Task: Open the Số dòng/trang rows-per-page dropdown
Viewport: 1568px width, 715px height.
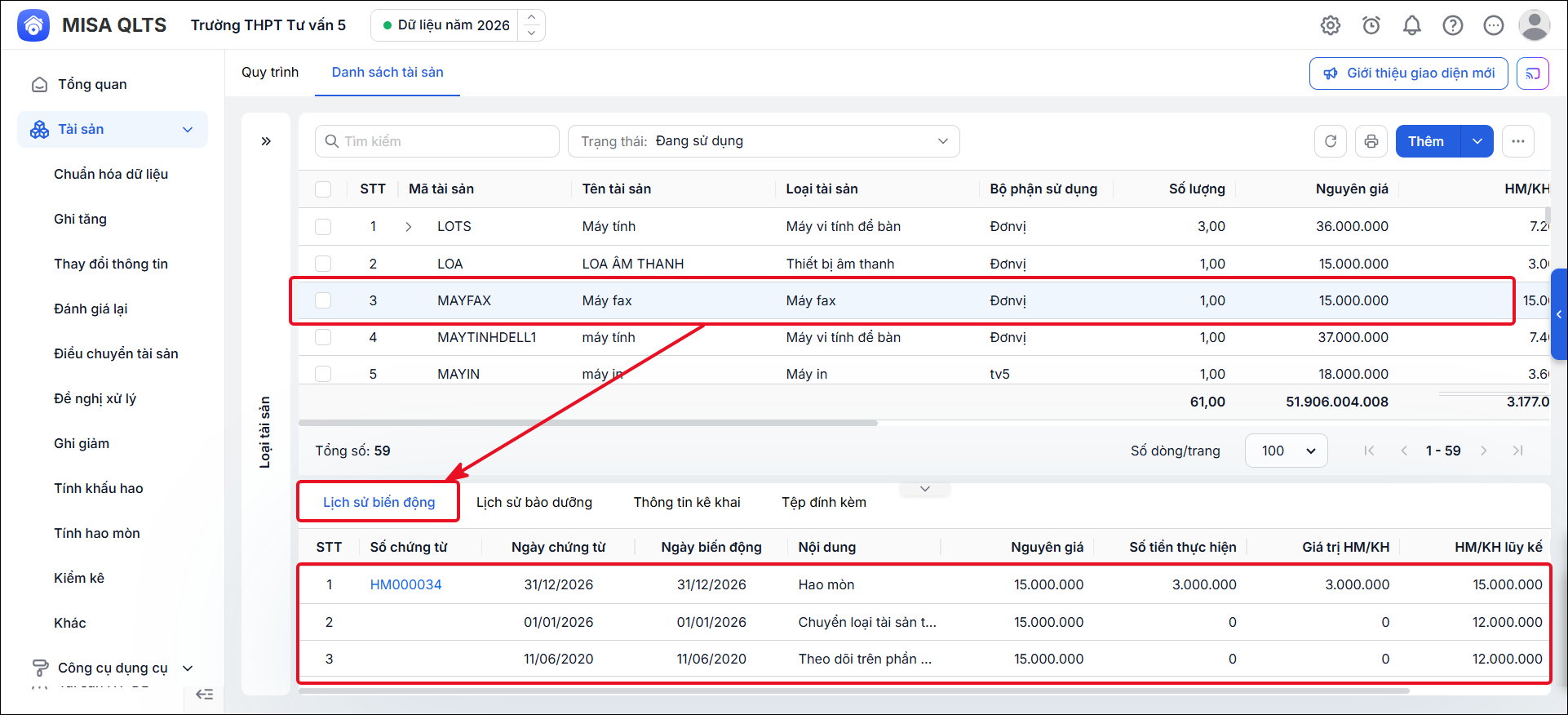Action: [x=1287, y=451]
